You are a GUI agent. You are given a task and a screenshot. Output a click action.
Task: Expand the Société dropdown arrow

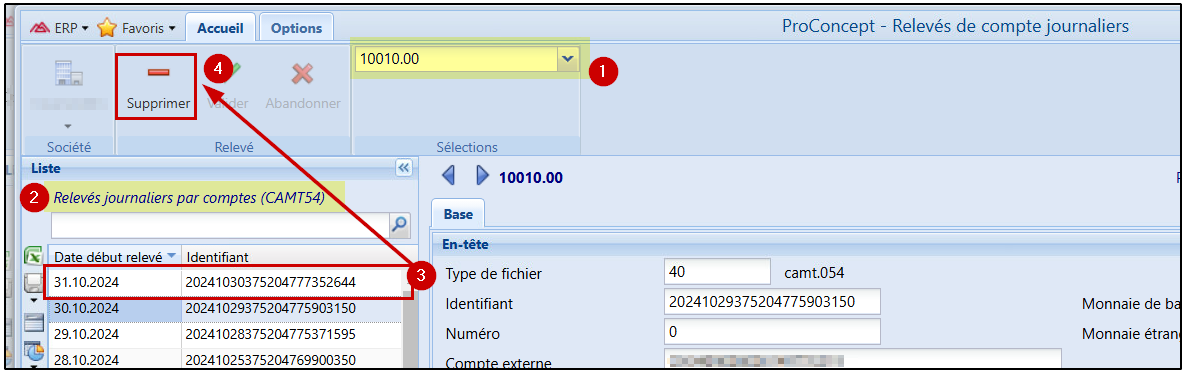pyautogui.click(x=67, y=126)
